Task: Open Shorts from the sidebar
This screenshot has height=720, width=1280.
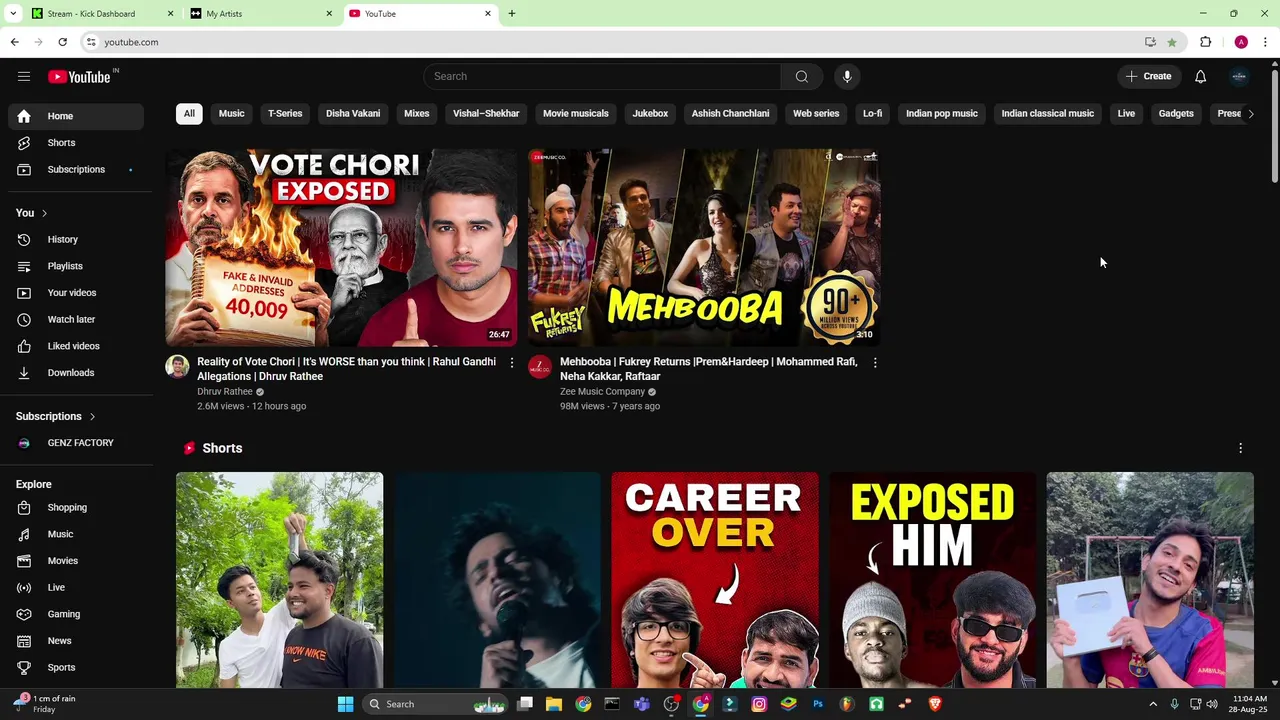Action: 76,143
